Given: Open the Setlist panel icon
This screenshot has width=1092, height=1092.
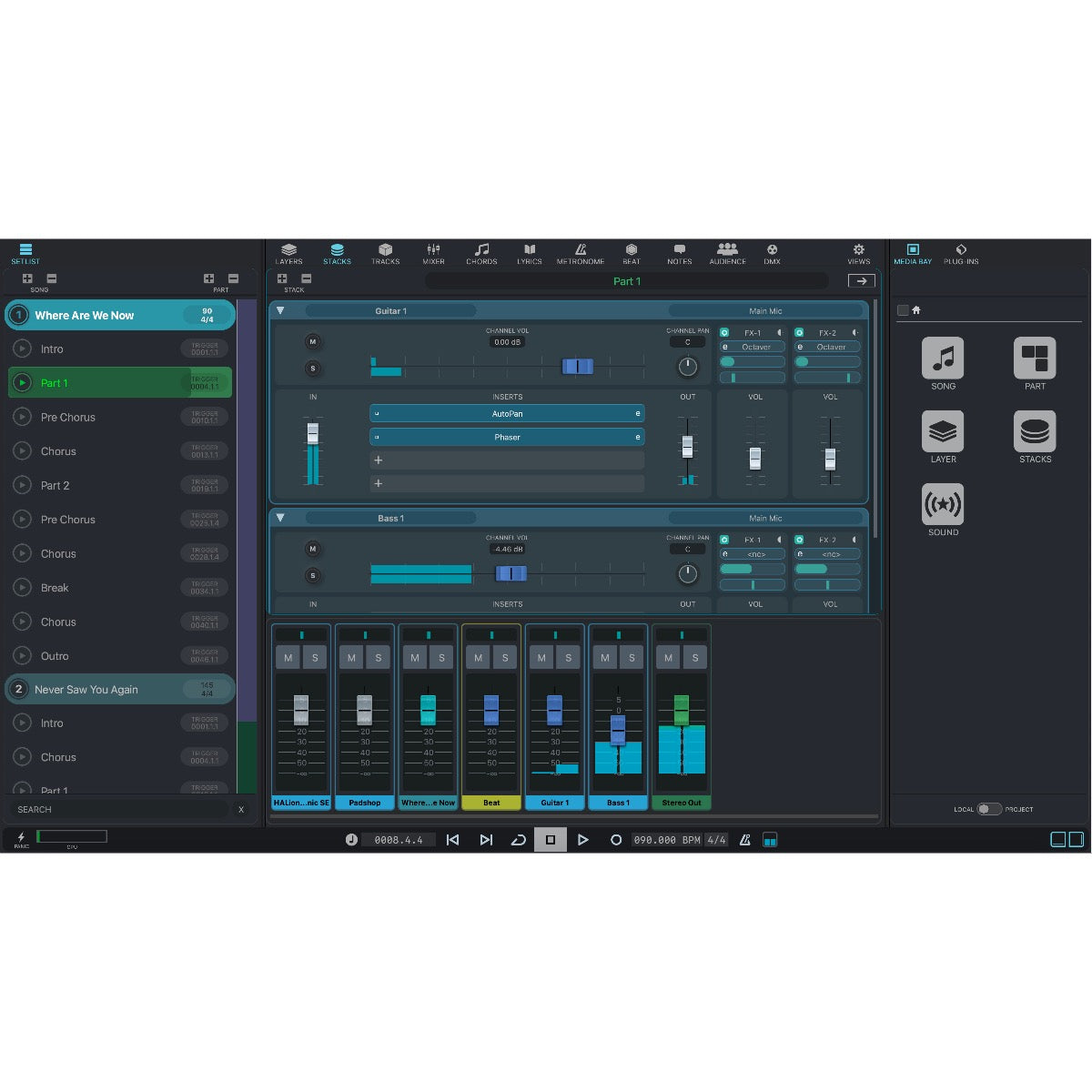Looking at the screenshot, I should [25, 253].
